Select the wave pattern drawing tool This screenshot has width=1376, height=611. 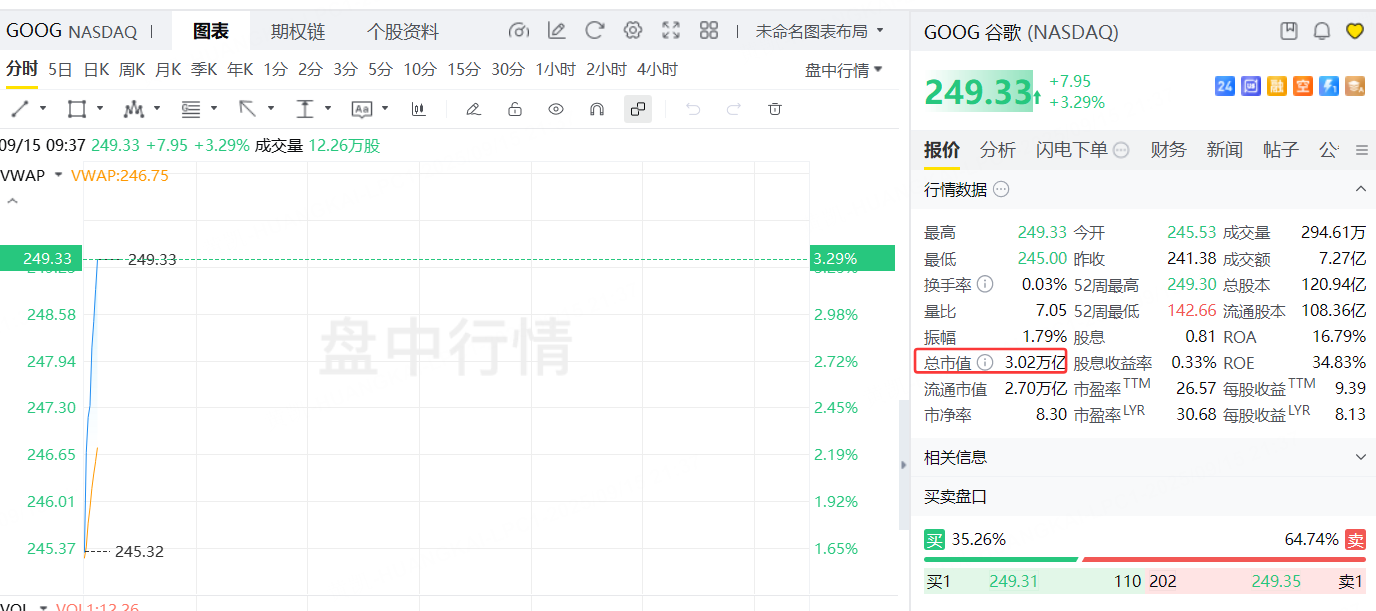click(134, 108)
